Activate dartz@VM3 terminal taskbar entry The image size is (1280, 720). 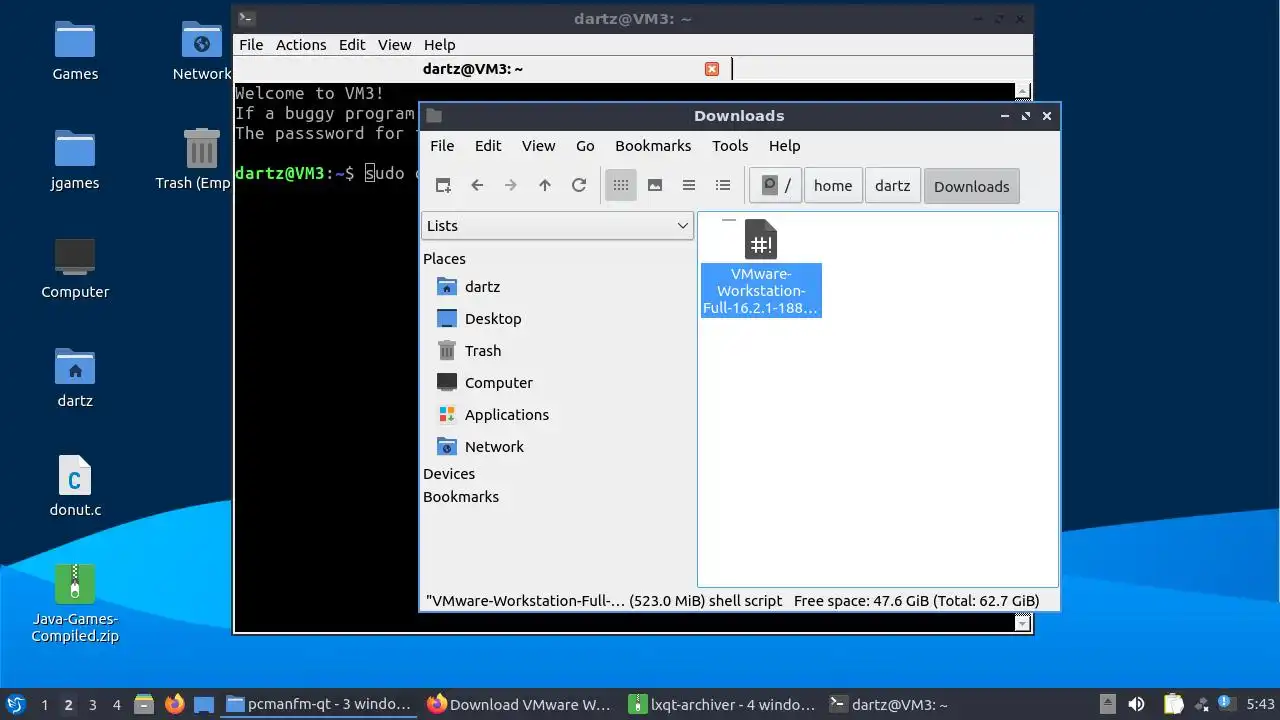click(x=924, y=704)
